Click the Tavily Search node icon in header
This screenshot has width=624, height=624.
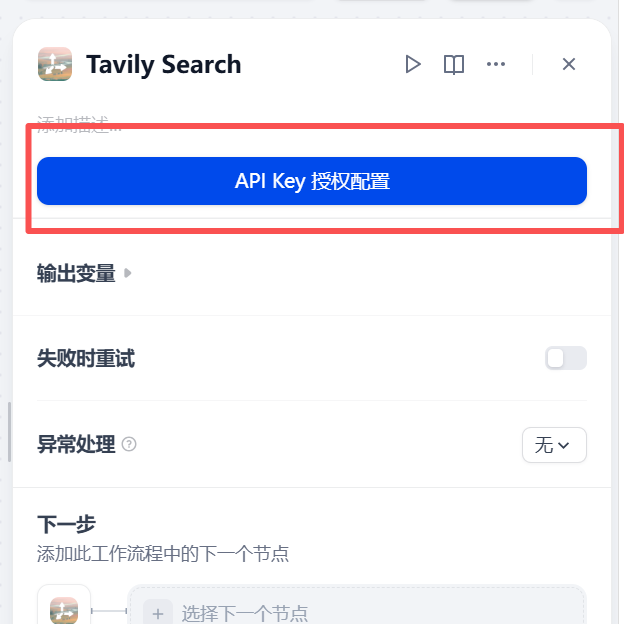(55, 64)
